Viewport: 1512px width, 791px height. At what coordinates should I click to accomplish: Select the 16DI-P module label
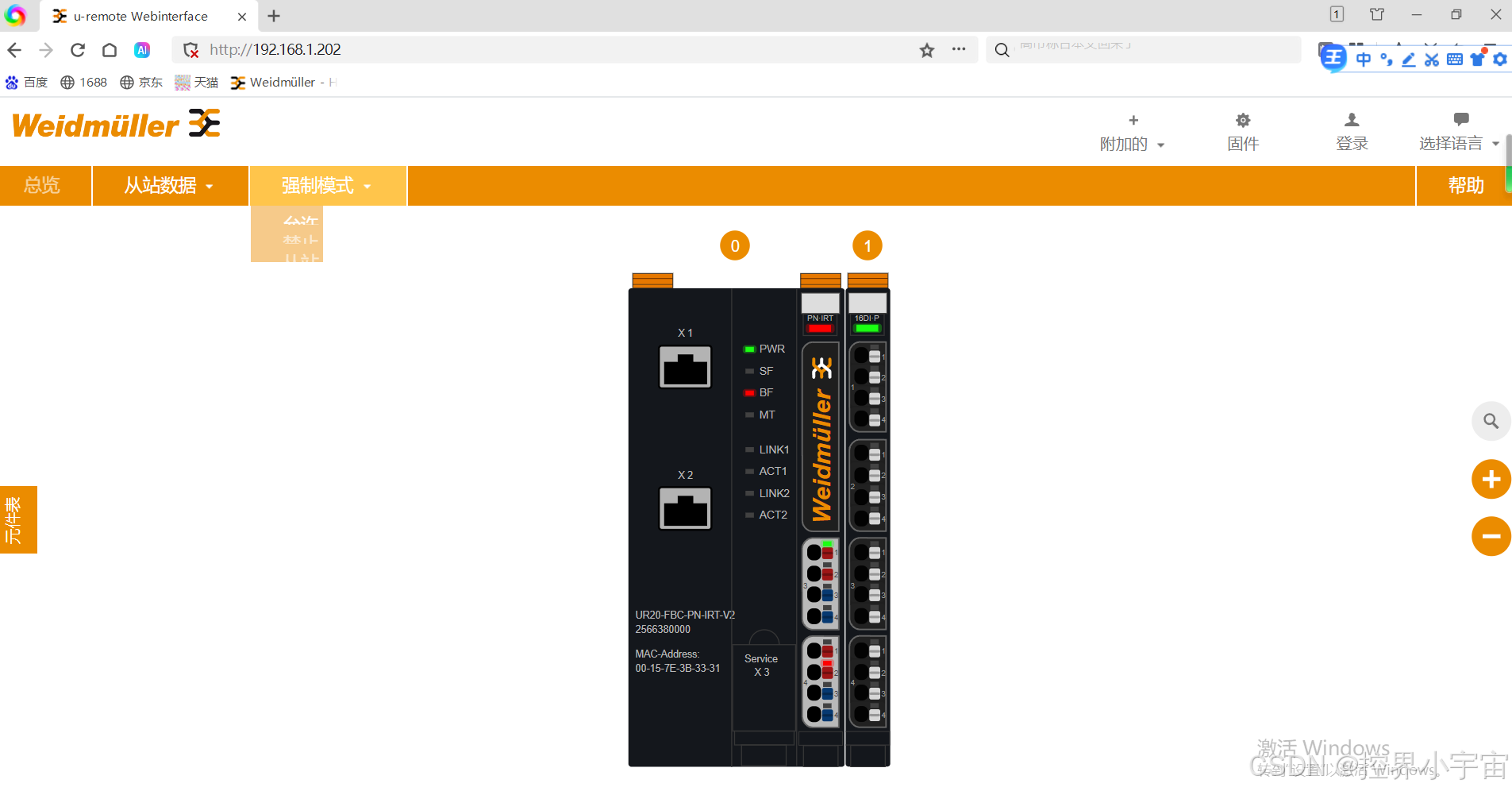867,318
